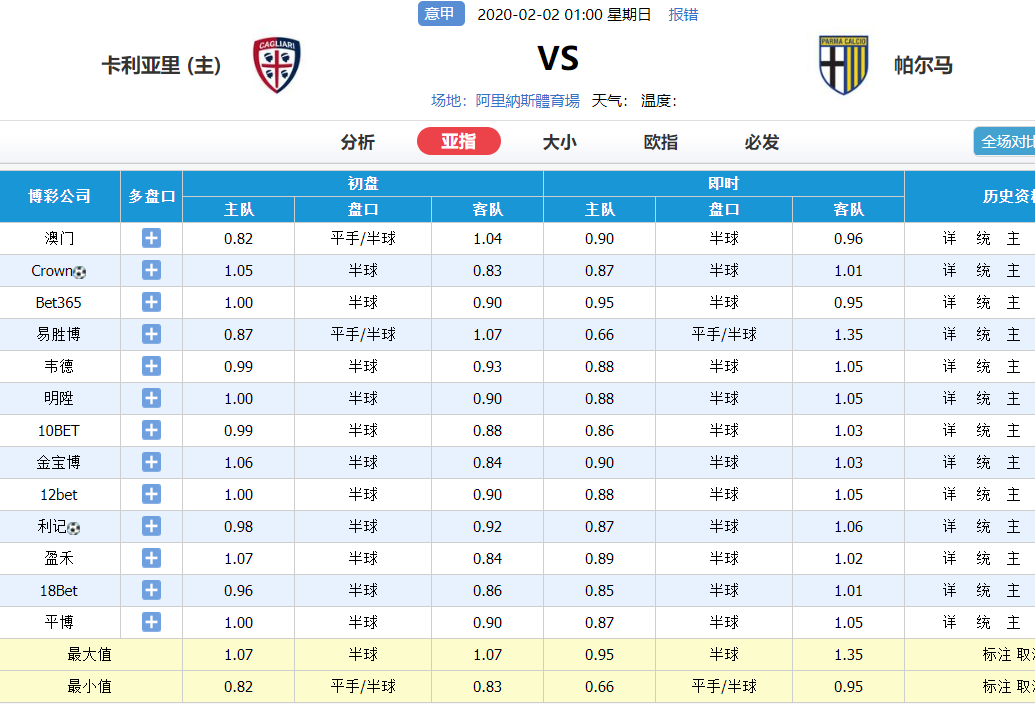Open 详 details link for 澳门 row

(x=949, y=239)
